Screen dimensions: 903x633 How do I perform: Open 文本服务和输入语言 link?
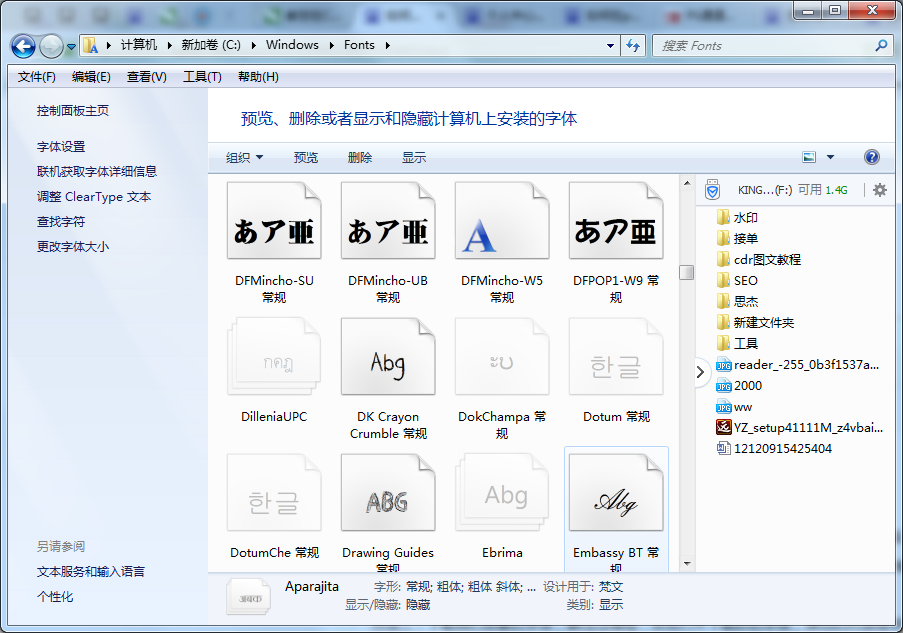[90, 571]
